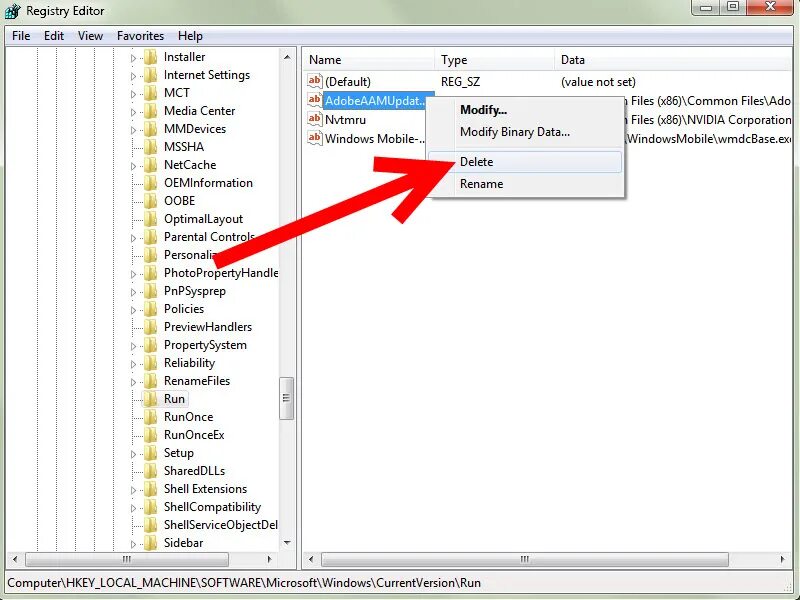Click the MMDevices folder icon
This screenshot has width=800, height=600.
[150, 129]
